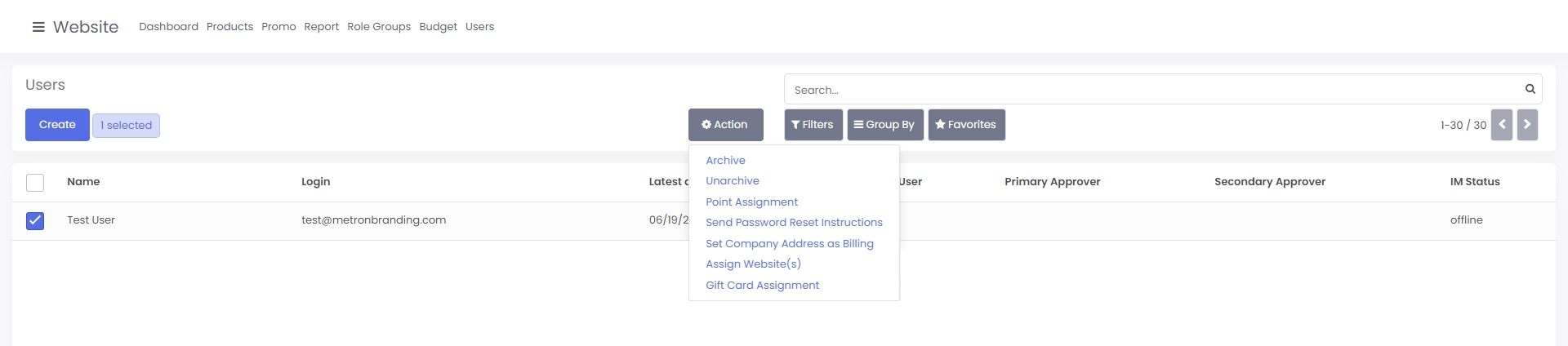Sort by the Login column header
This screenshot has width=1568, height=346.
point(315,182)
